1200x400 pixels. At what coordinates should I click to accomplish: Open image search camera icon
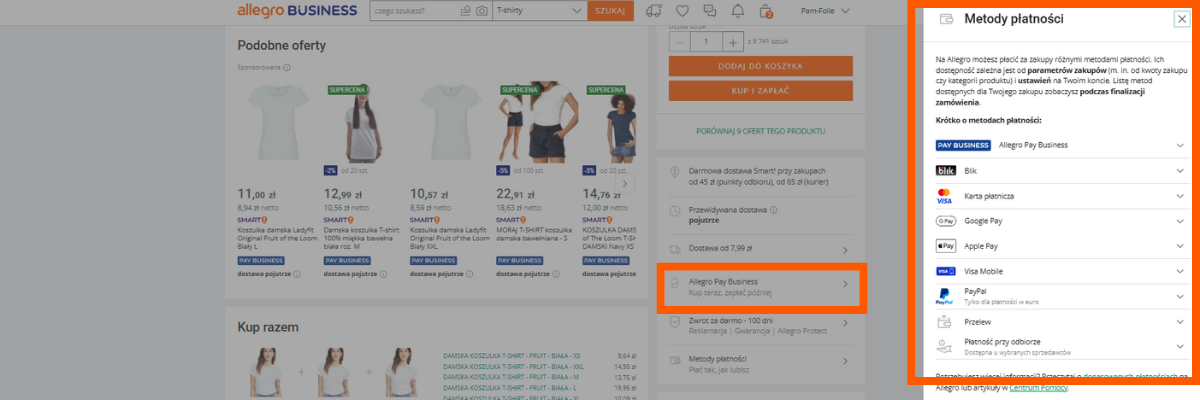point(481,11)
